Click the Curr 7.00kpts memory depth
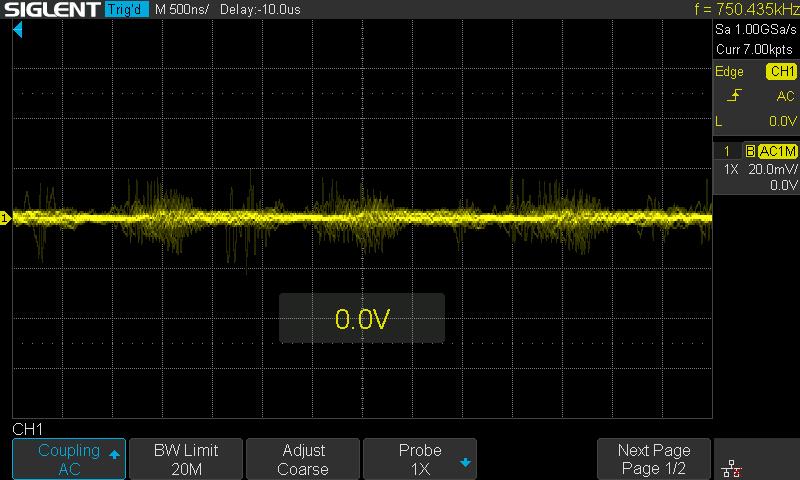The image size is (800, 480). (x=754, y=49)
